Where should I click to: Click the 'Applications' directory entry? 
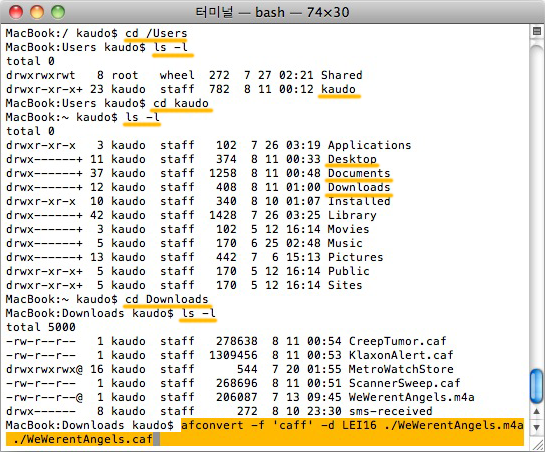[x=369, y=145]
